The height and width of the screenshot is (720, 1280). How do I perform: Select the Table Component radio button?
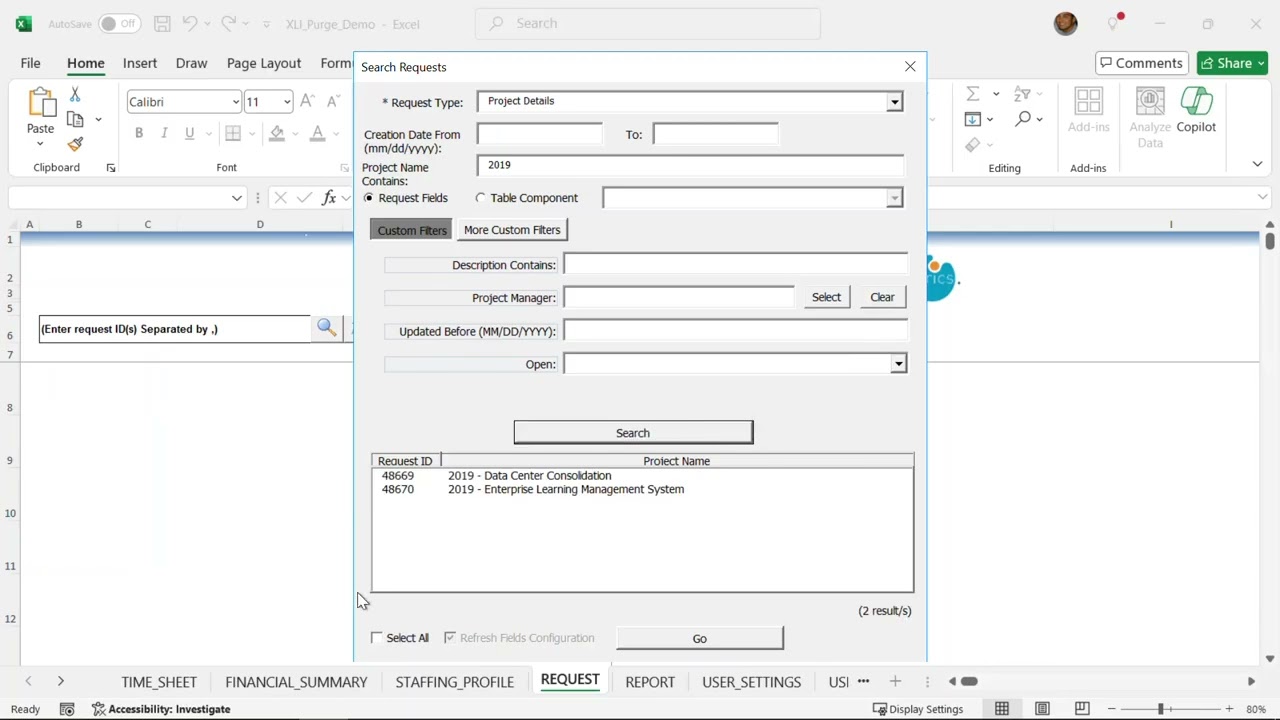(481, 198)
